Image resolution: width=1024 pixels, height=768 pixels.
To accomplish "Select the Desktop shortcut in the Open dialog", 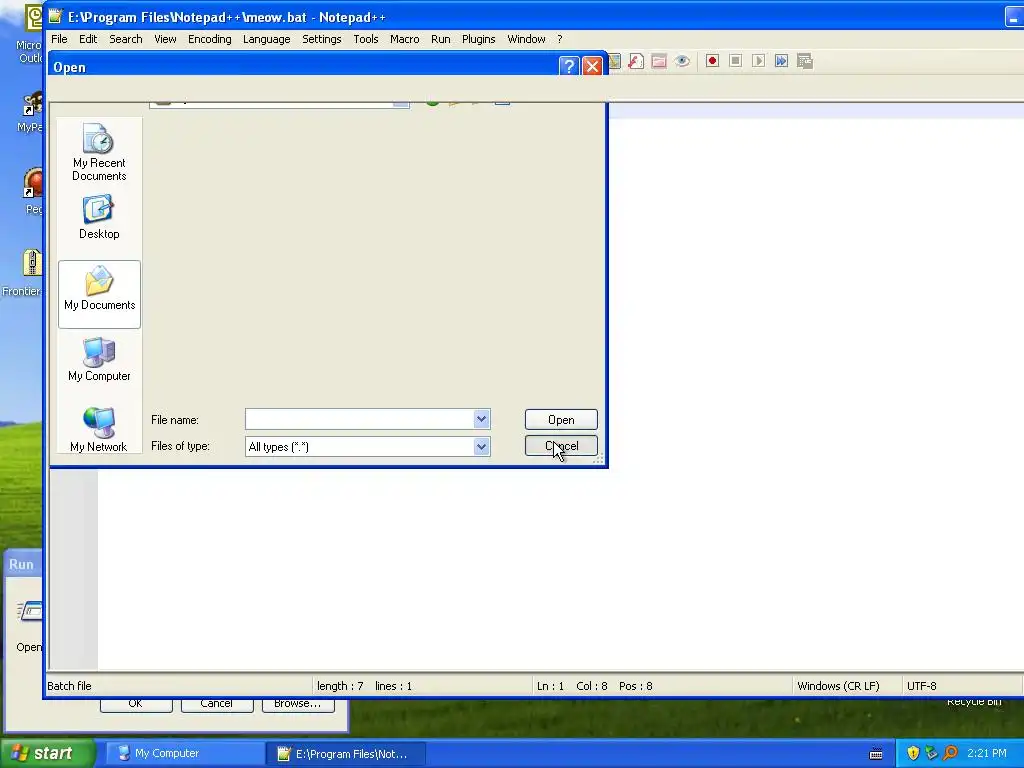I will pyautogui.click(x=99, y=217).
